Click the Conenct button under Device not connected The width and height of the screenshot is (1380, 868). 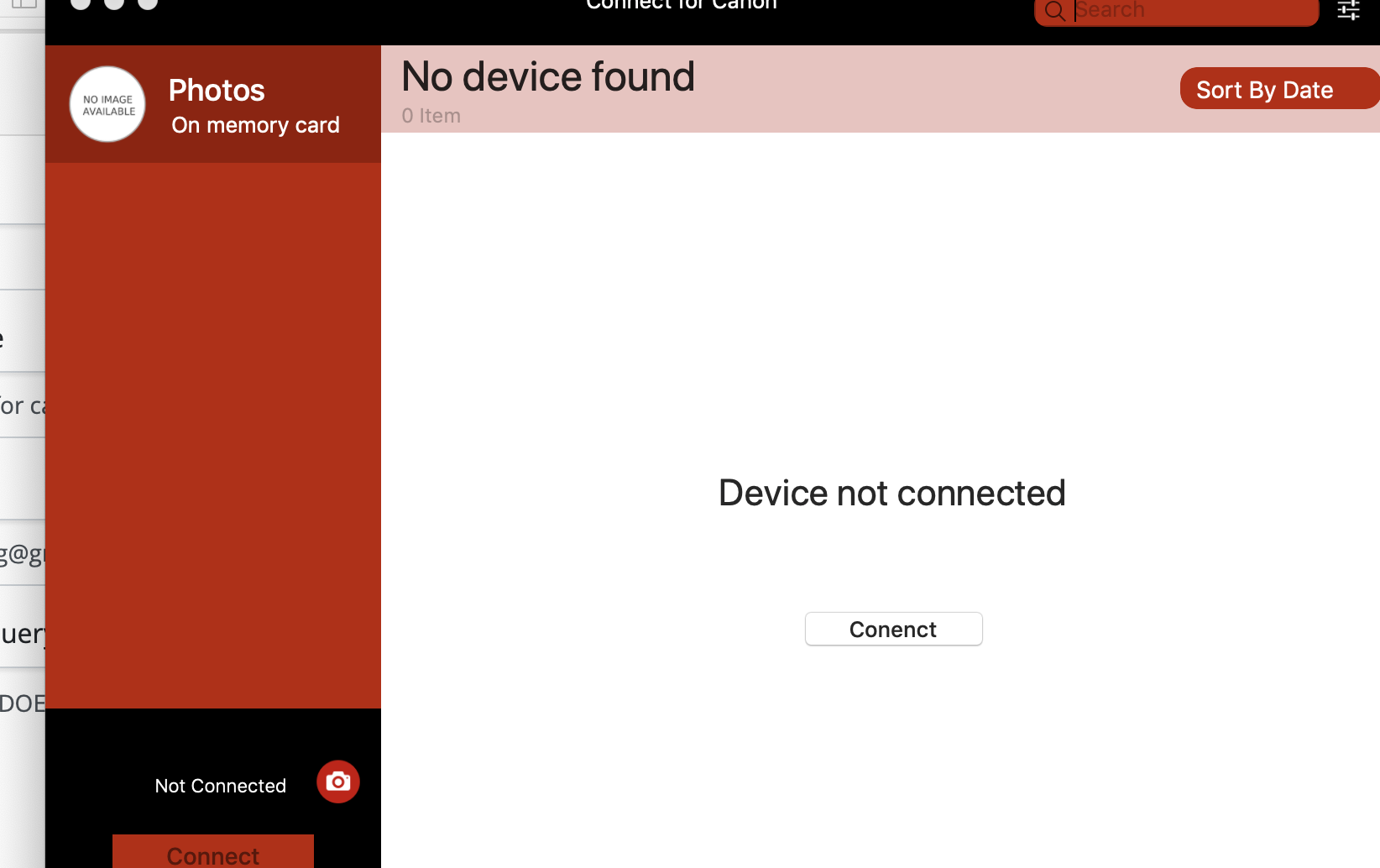(893, 629)
